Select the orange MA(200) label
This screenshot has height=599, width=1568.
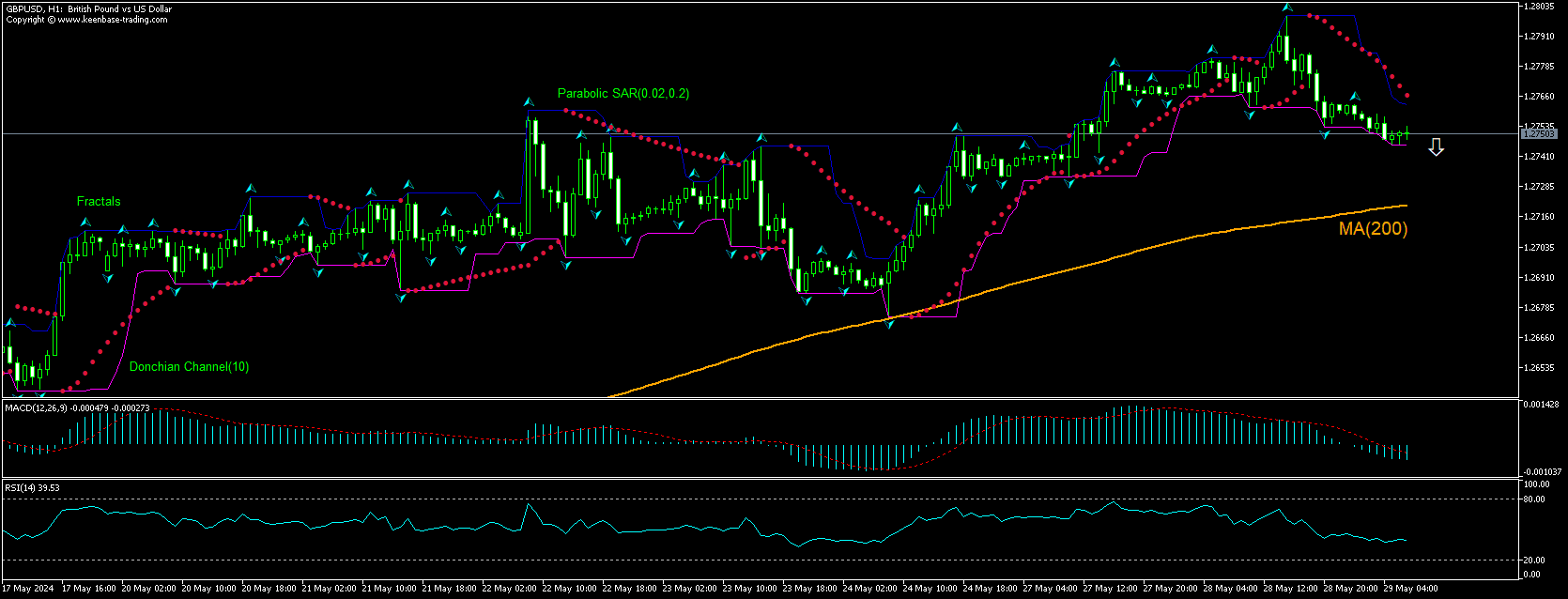point(1373,228)
